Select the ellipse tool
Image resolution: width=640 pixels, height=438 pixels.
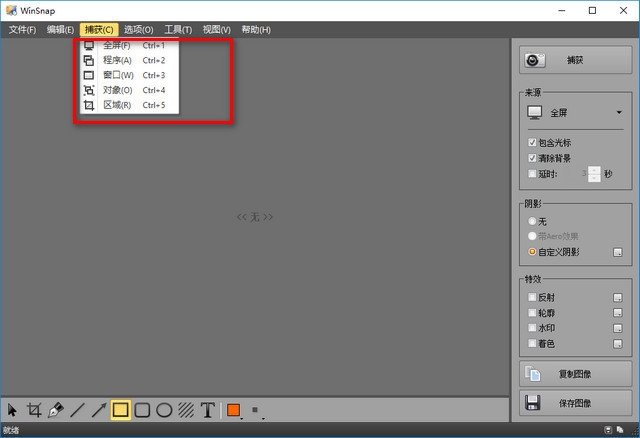[164, 410]
